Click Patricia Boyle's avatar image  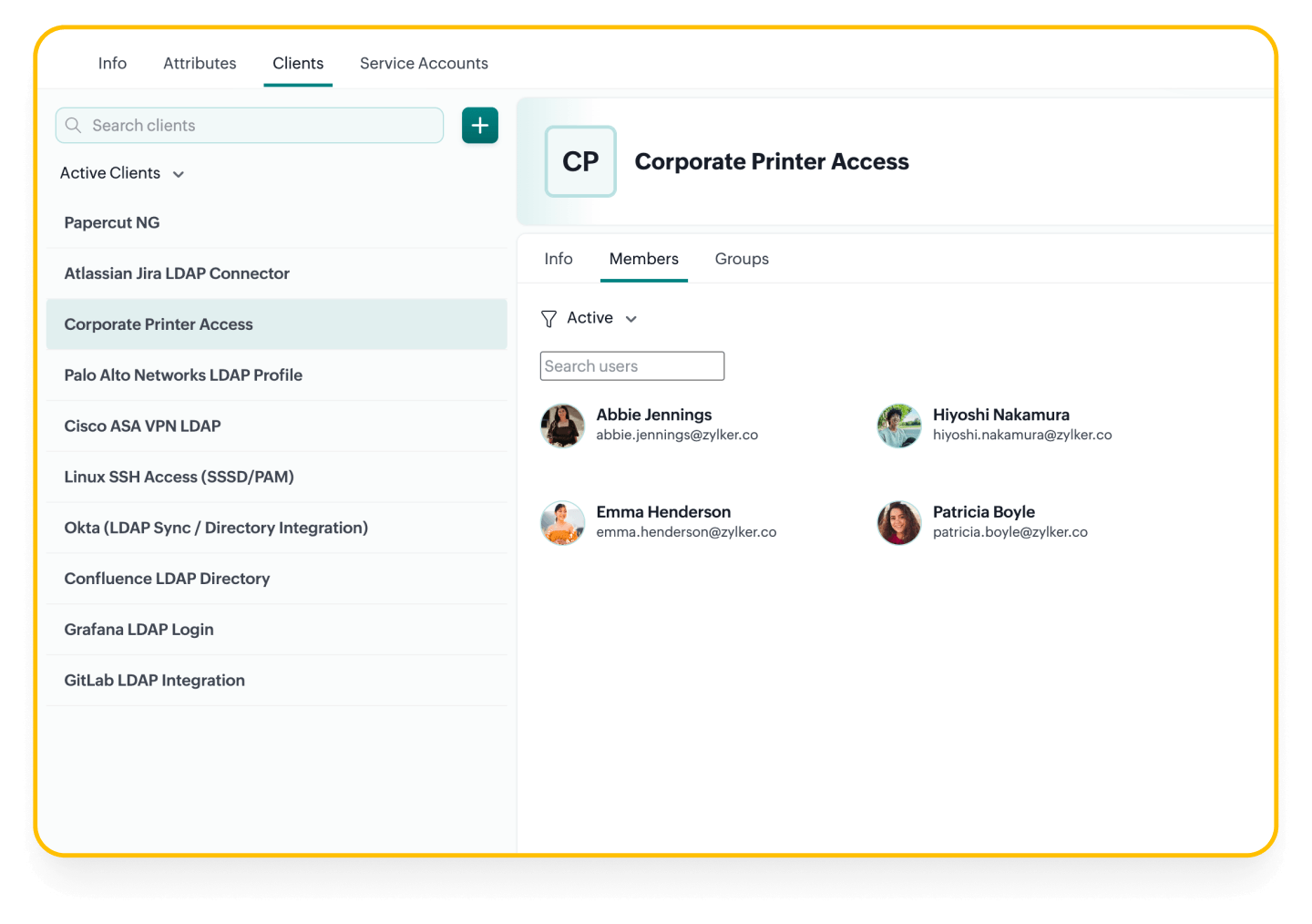coord(899,523)
